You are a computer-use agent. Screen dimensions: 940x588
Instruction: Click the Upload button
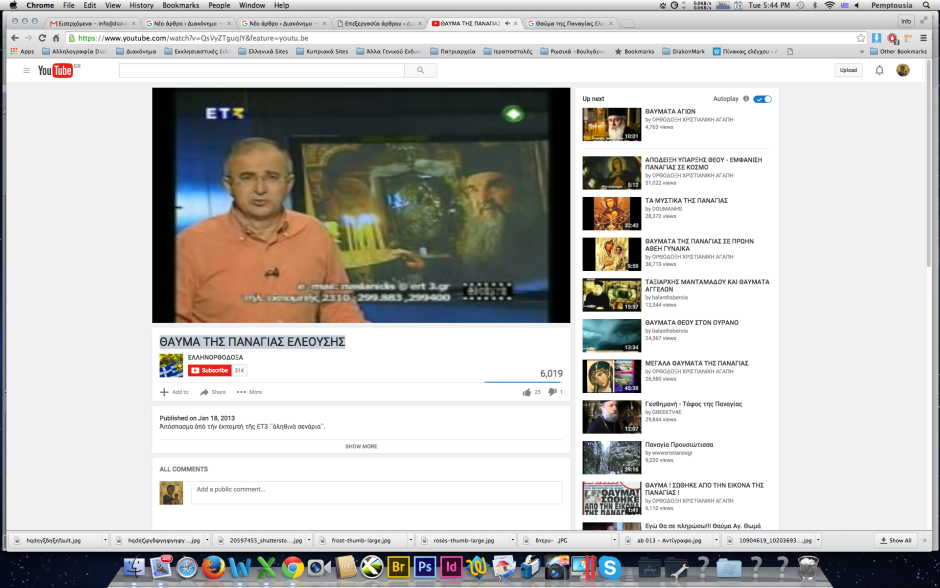848,70
